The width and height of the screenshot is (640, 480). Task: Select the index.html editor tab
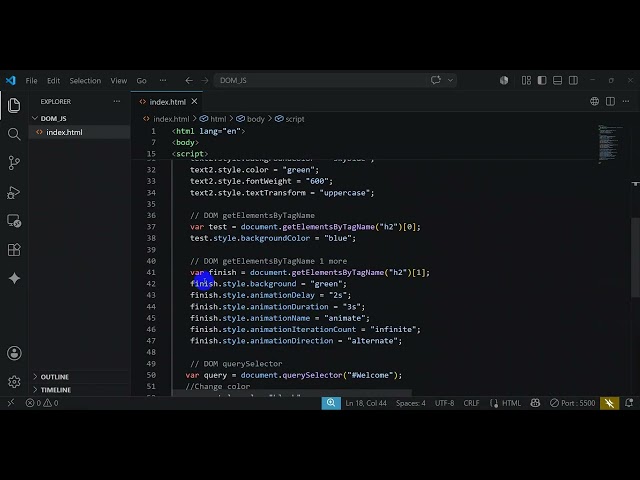[167, 102]
